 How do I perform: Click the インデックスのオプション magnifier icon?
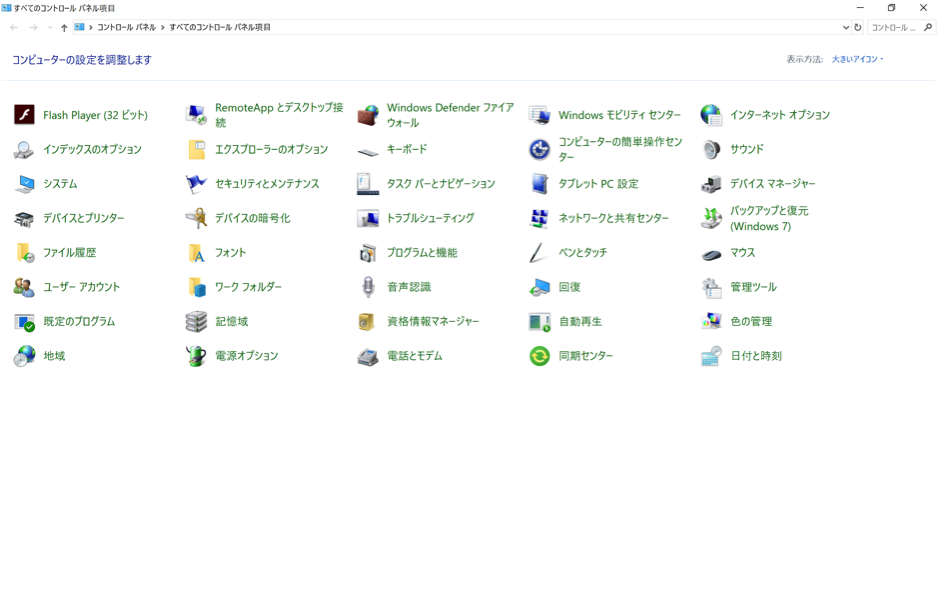coord(24,149)
